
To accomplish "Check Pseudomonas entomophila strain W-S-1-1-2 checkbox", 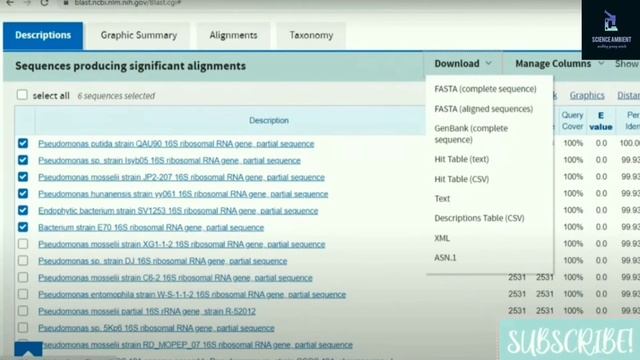I will point(23,294).
